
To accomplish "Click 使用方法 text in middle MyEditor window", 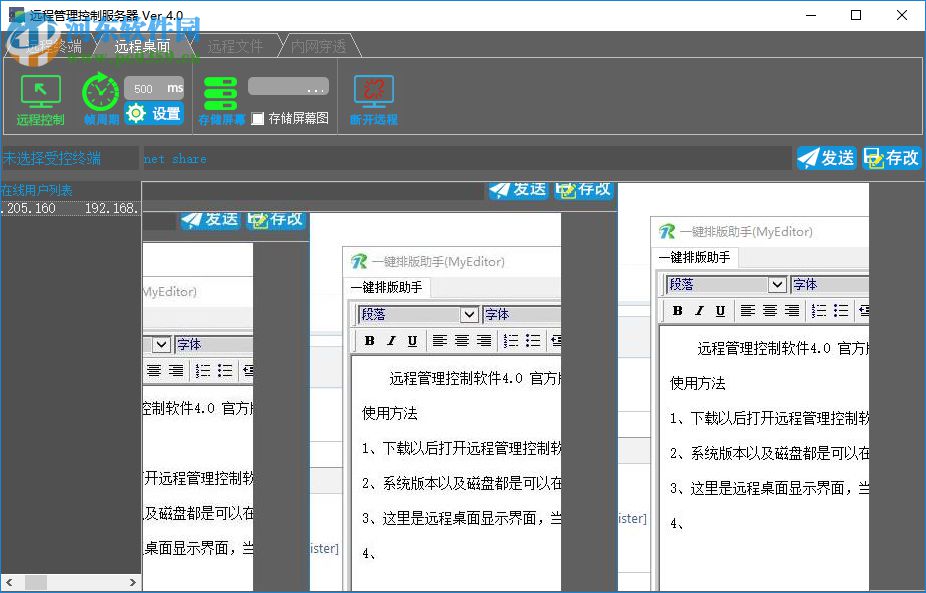I will coord(390,413).
